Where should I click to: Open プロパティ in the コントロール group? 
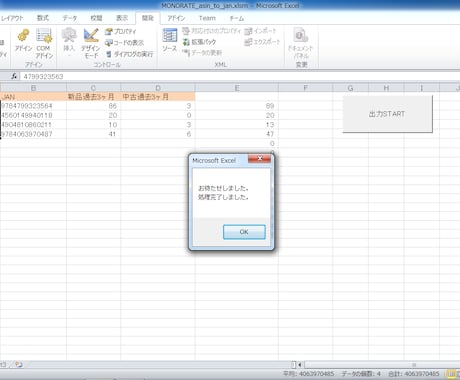pos(120,32)
